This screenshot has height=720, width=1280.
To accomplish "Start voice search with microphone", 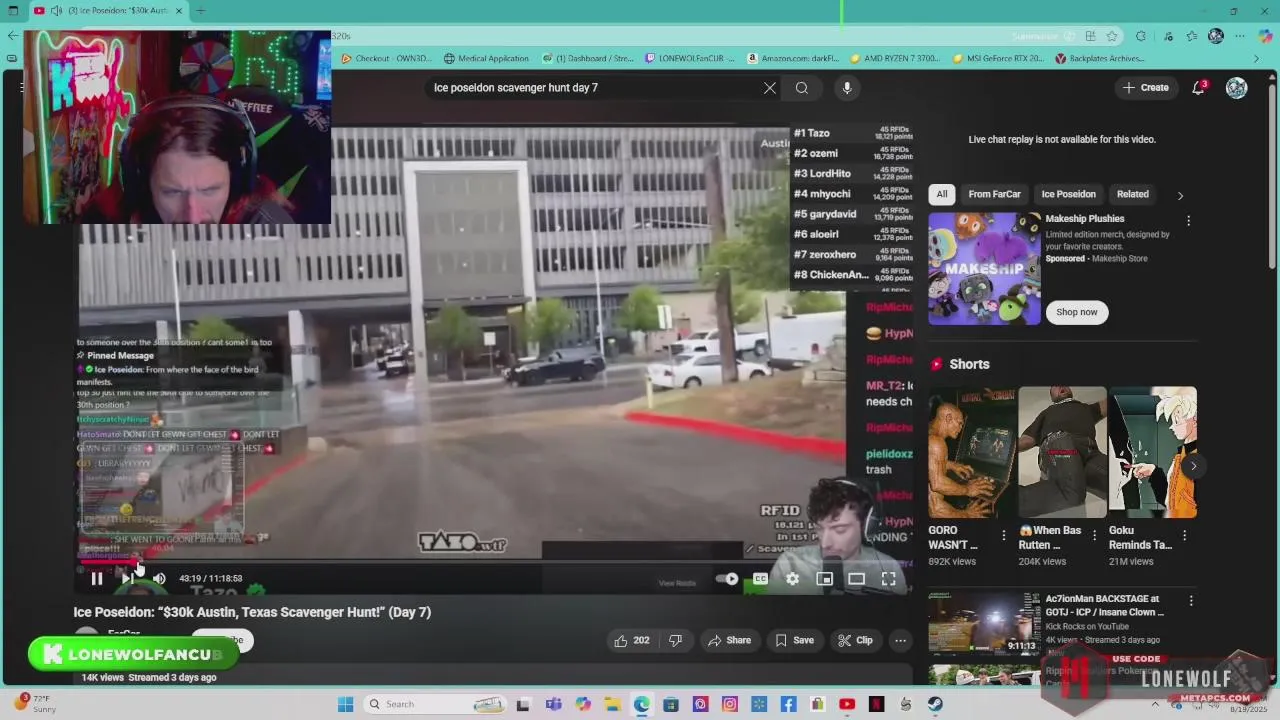I will tap(847, 88).
